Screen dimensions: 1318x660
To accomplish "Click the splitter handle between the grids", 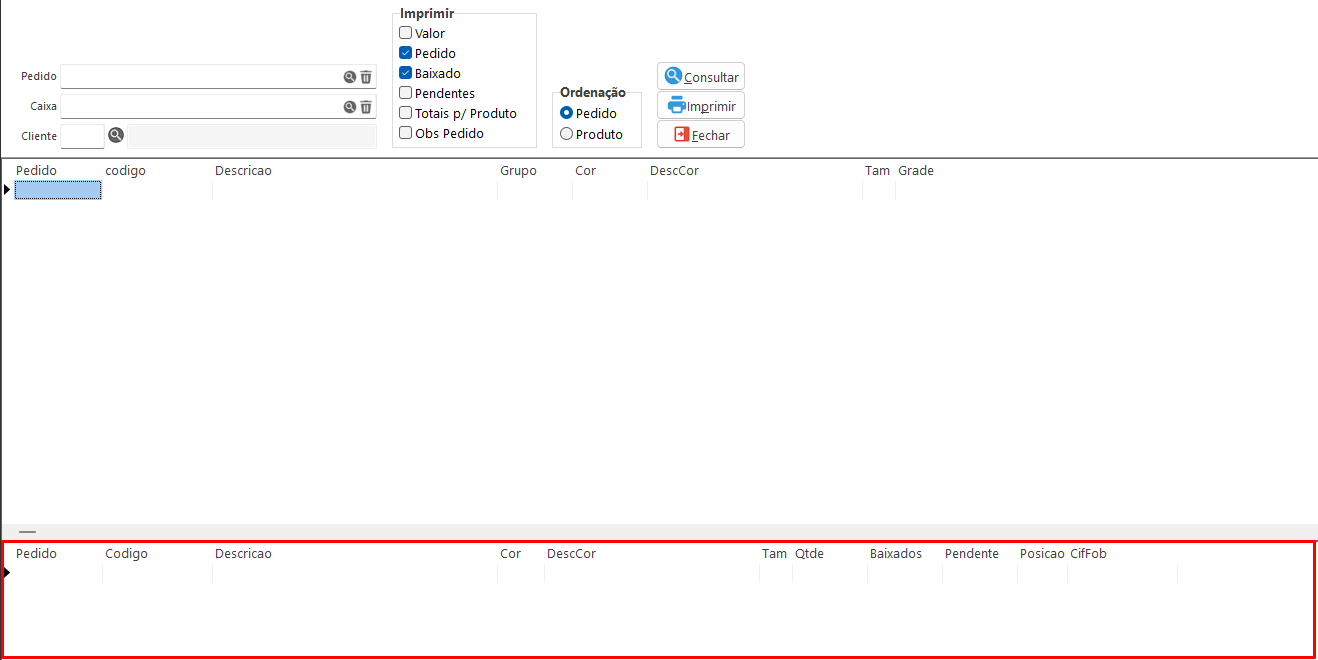I will 27,532.
